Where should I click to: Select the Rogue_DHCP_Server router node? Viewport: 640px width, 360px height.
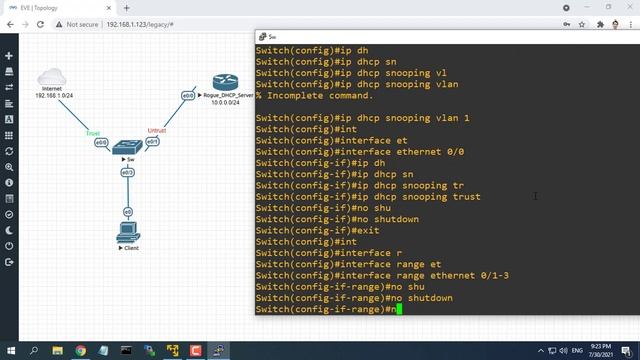[225, 82]
